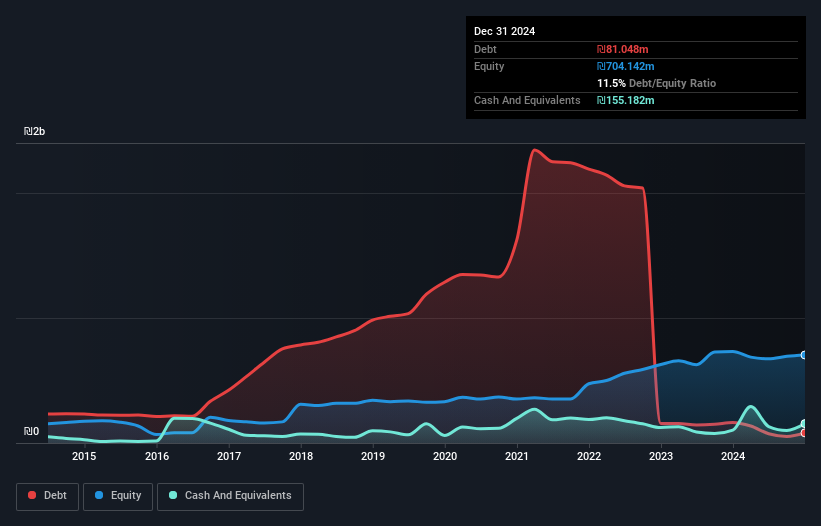Select the 2018 x-axis label

click(301, 456)
